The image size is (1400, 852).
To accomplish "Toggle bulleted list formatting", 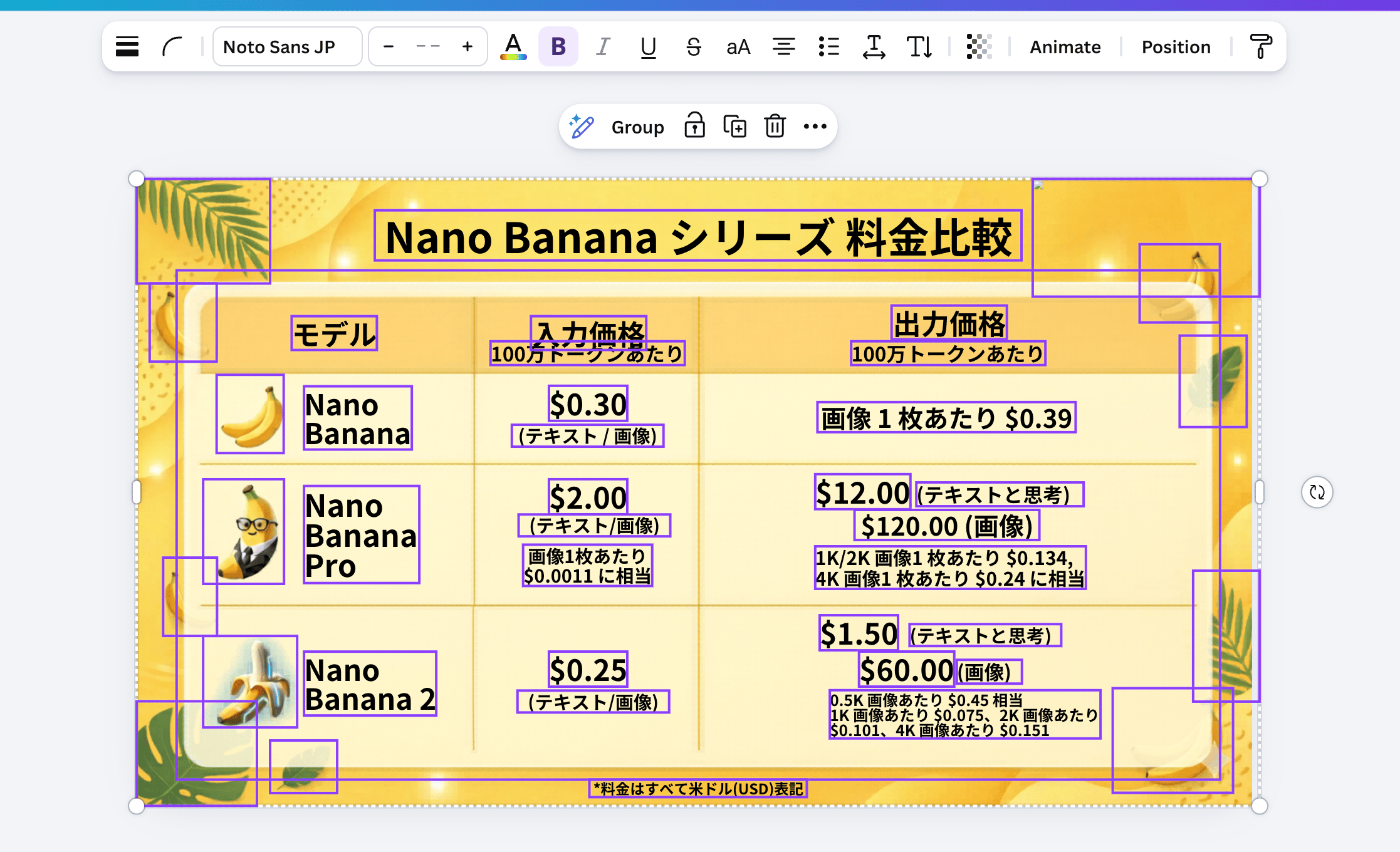I will (828, 47).
